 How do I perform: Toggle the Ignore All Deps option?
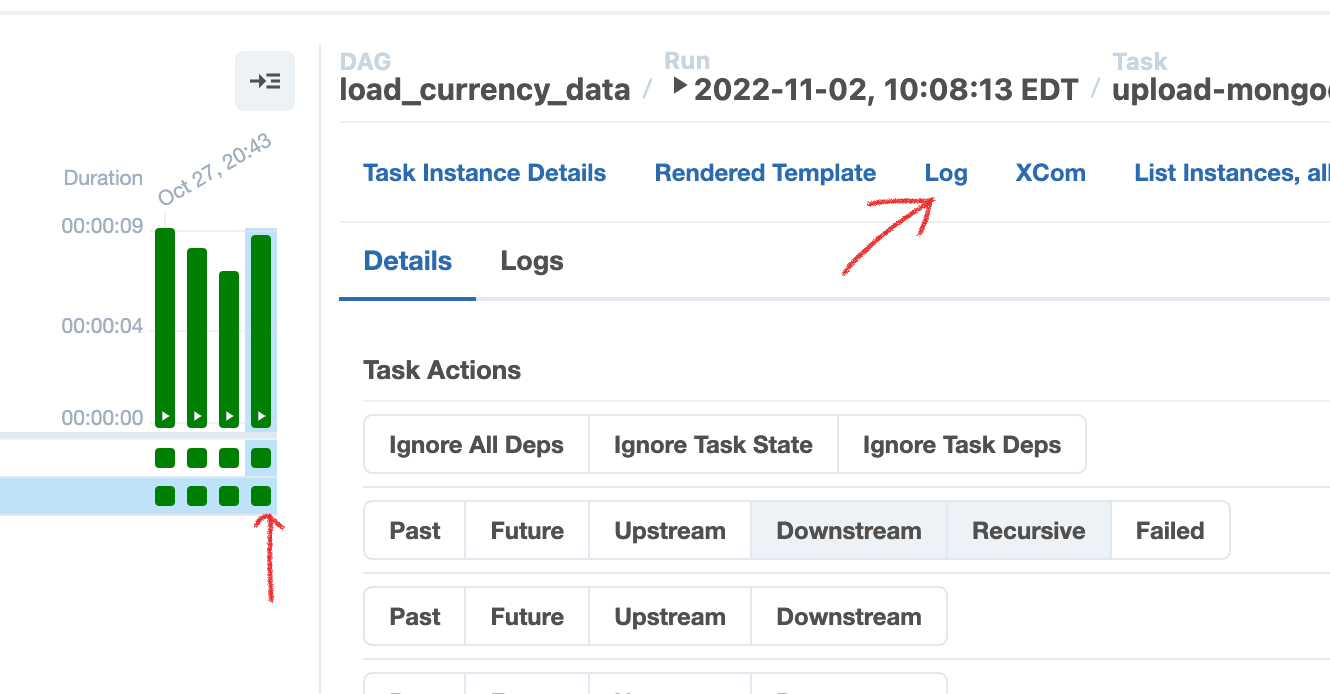[x=476, y=445]
